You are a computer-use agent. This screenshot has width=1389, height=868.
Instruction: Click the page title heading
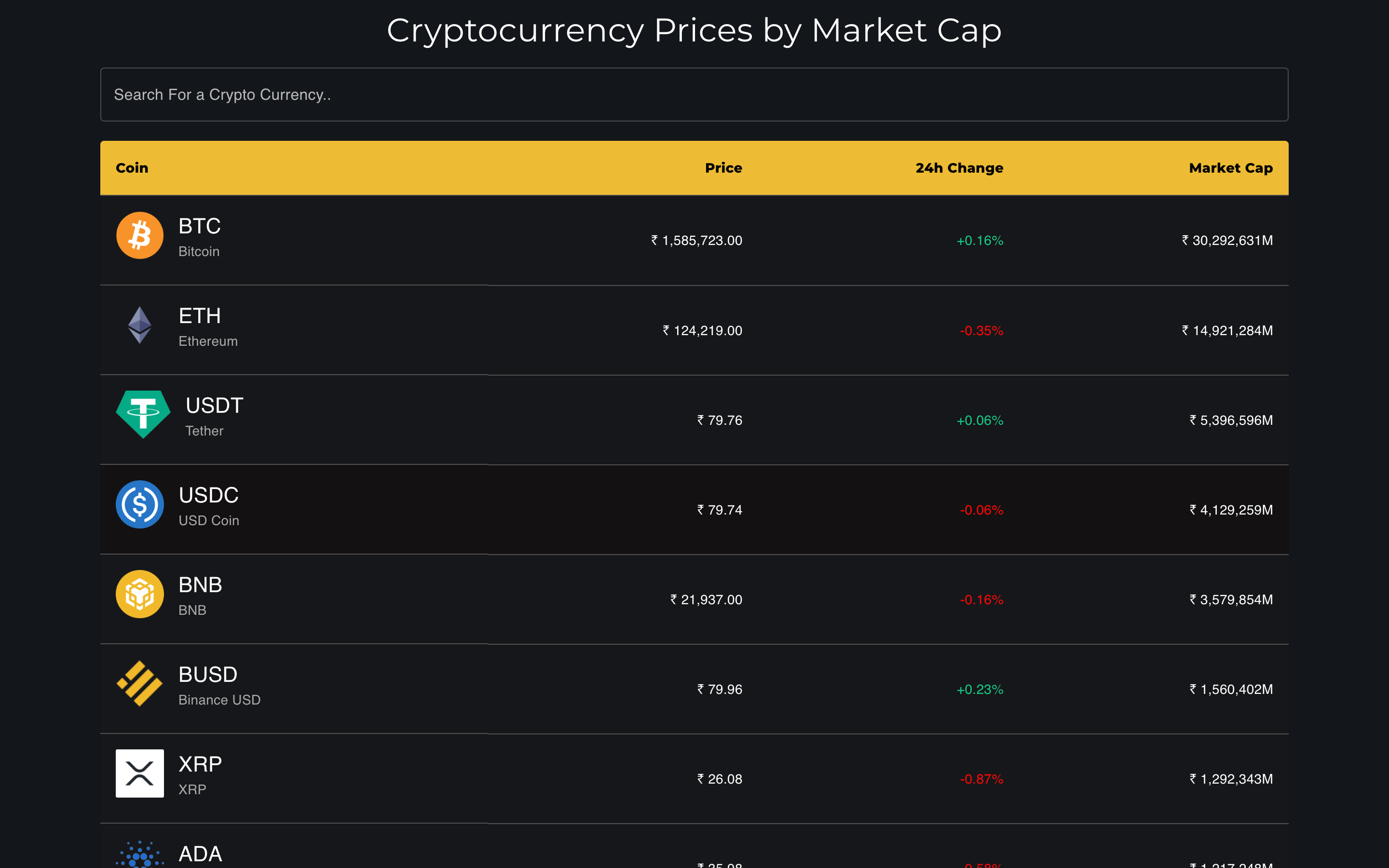click(x=694, y=30)
